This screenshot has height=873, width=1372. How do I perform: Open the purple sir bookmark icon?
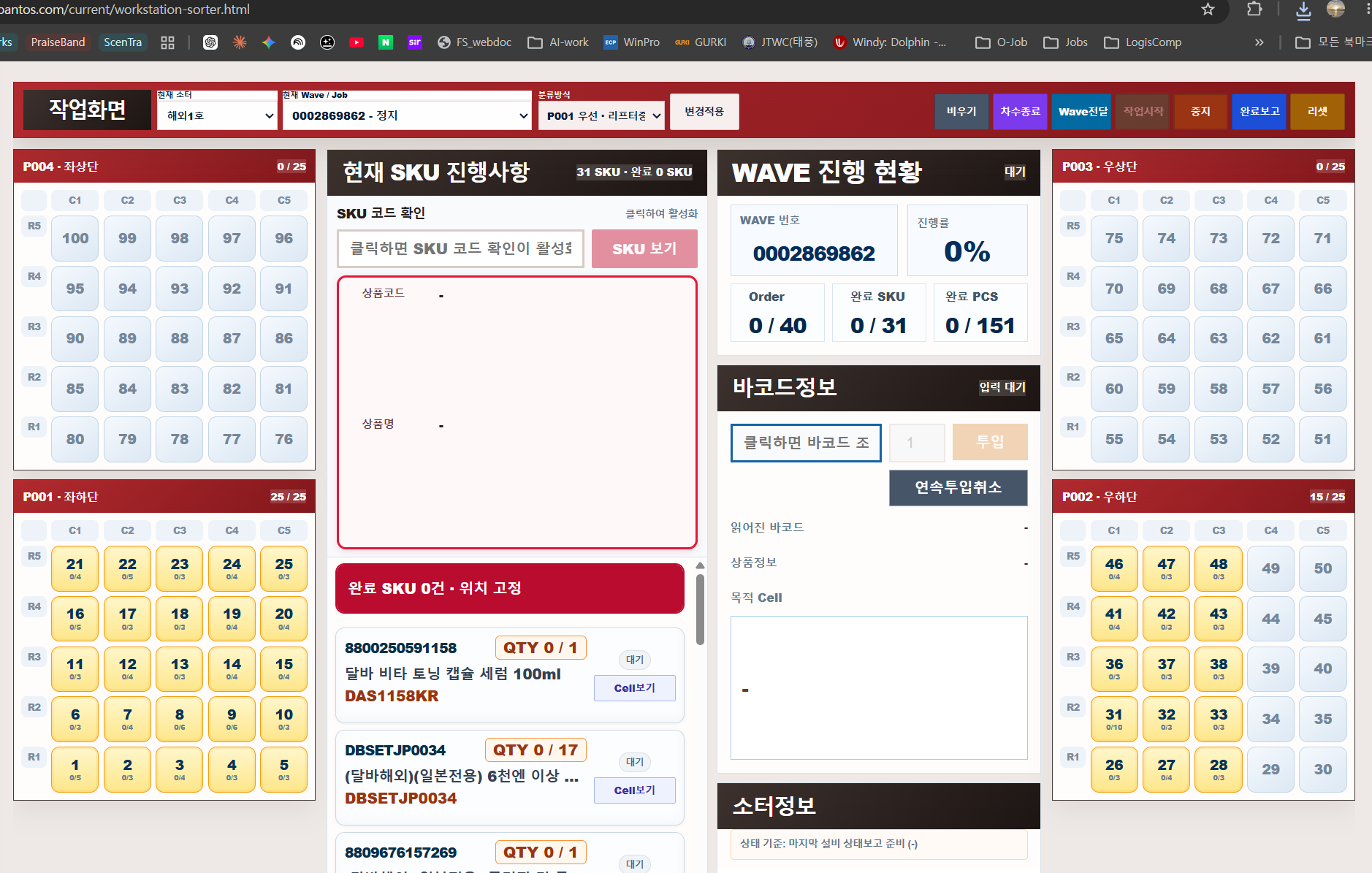[415, 42]
